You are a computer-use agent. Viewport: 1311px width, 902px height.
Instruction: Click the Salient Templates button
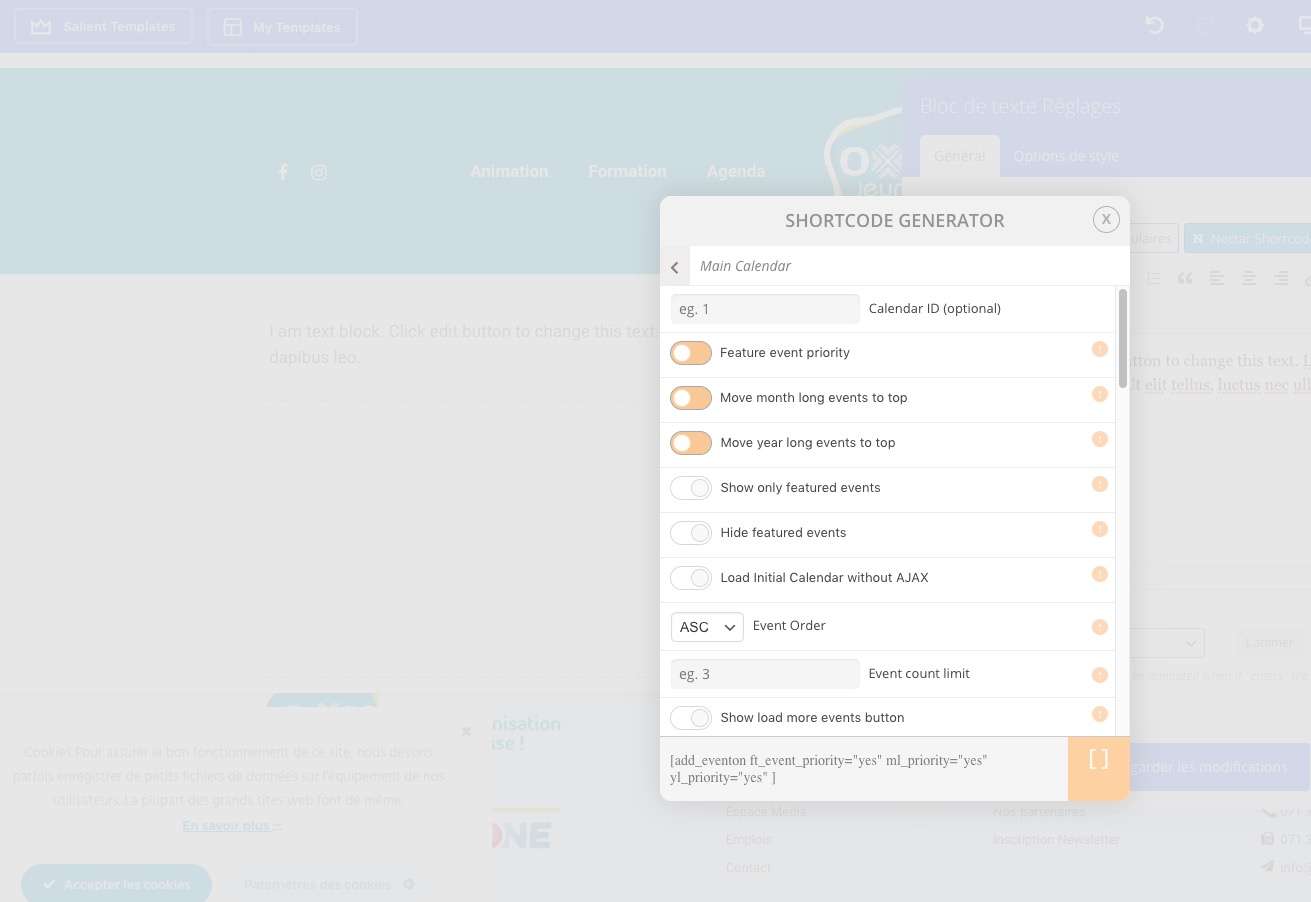[x=103, y=26]
